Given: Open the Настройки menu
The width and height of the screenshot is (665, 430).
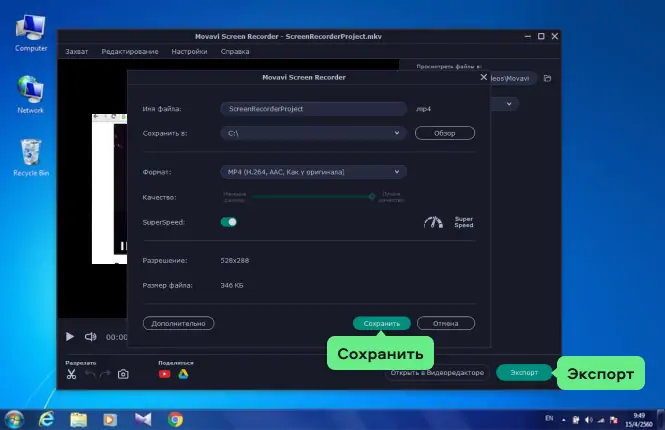Looking at the screenshot, I should [x=189, y=51].
